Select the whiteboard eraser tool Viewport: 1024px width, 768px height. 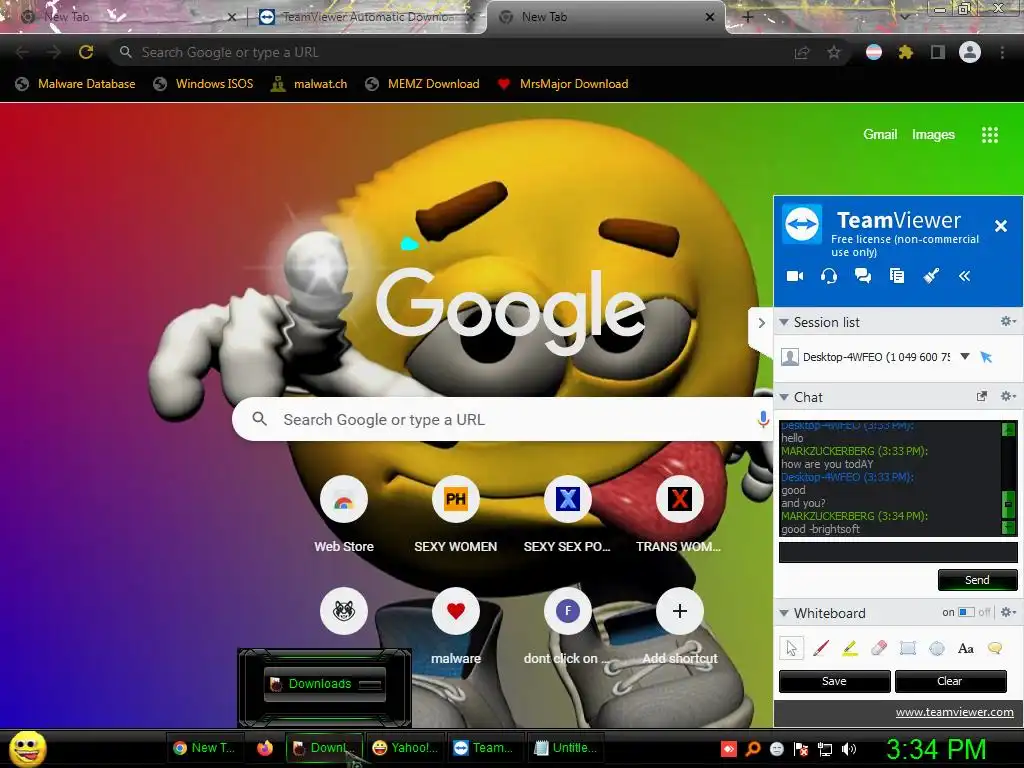(879, 648)
